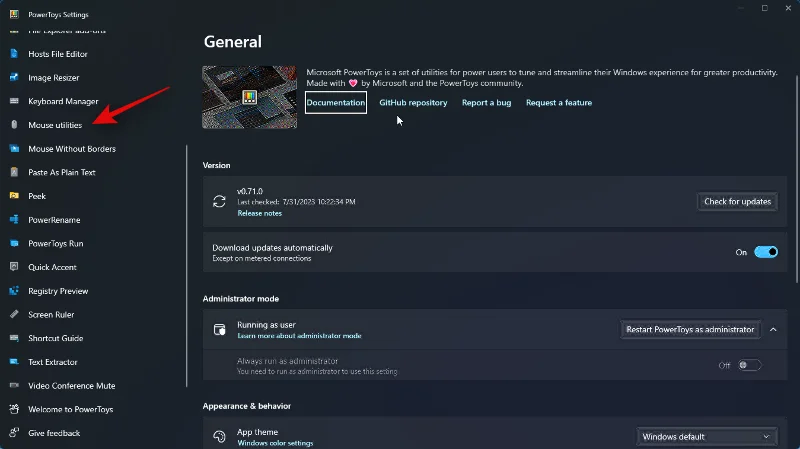Click the Screen Ruler icon
Screen dimensions: 800x449
(x=14, y=315)
